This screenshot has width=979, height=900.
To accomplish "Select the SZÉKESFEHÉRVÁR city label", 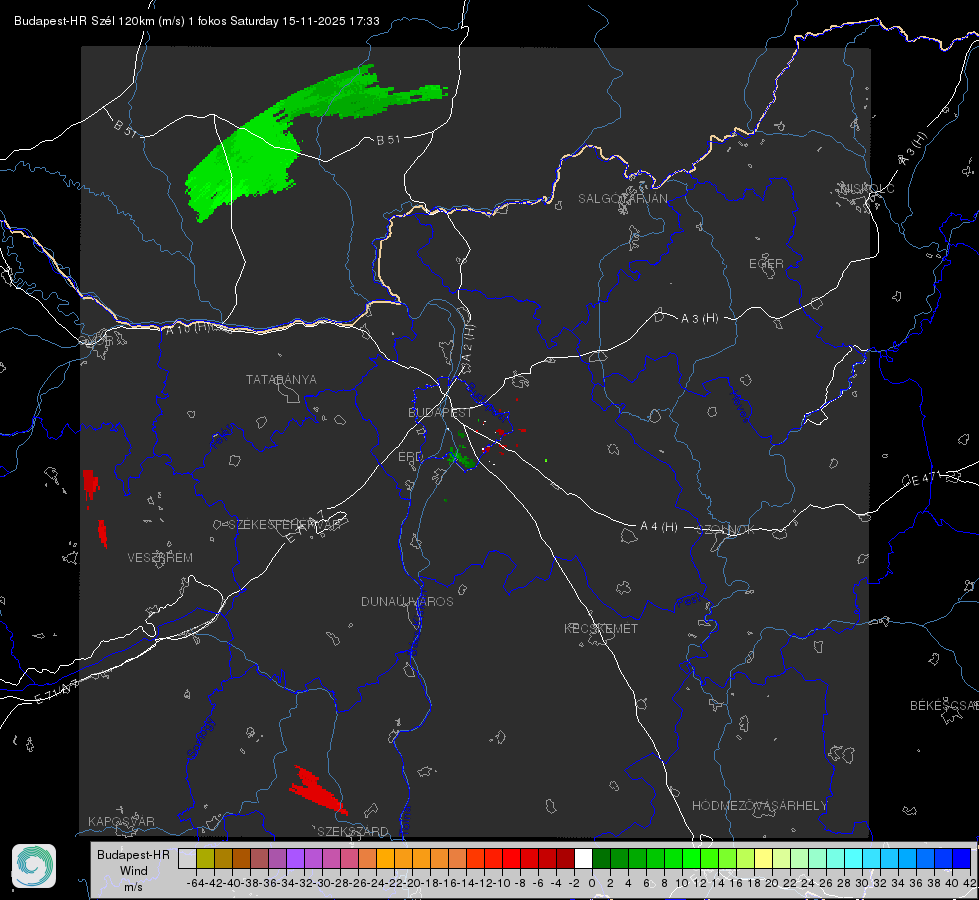I will tap(284, 525).
